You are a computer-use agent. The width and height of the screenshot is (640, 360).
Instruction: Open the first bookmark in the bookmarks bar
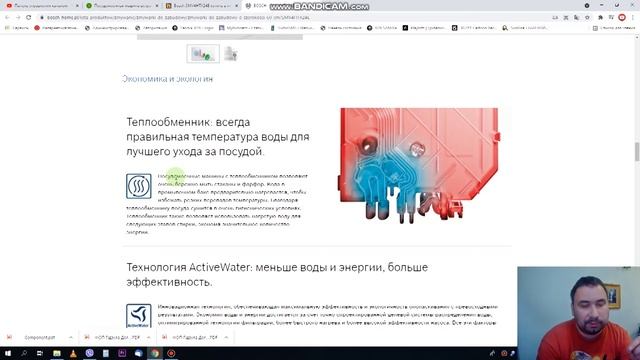coord(17,28)
